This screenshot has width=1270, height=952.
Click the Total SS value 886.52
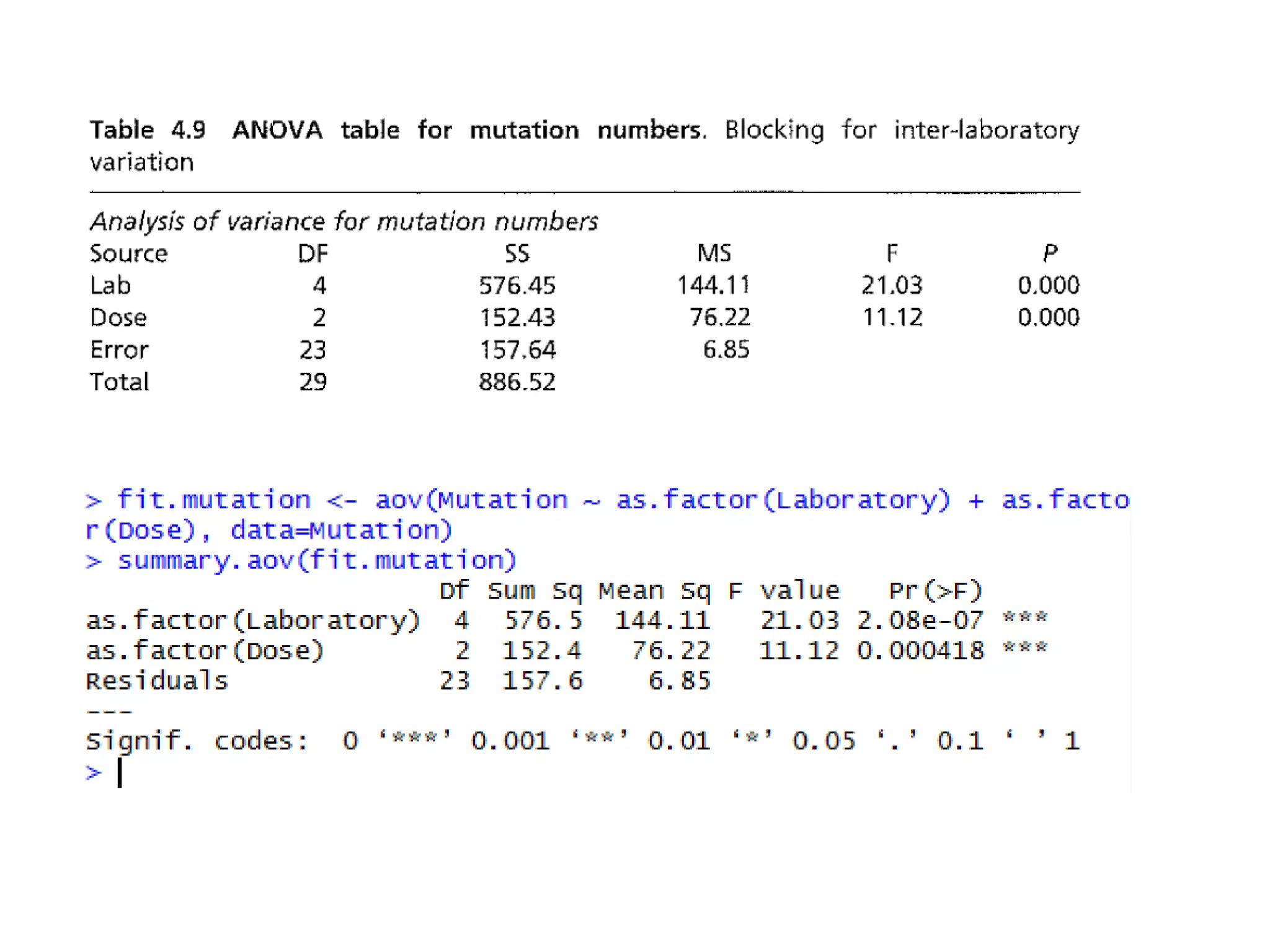pos(517,382)
